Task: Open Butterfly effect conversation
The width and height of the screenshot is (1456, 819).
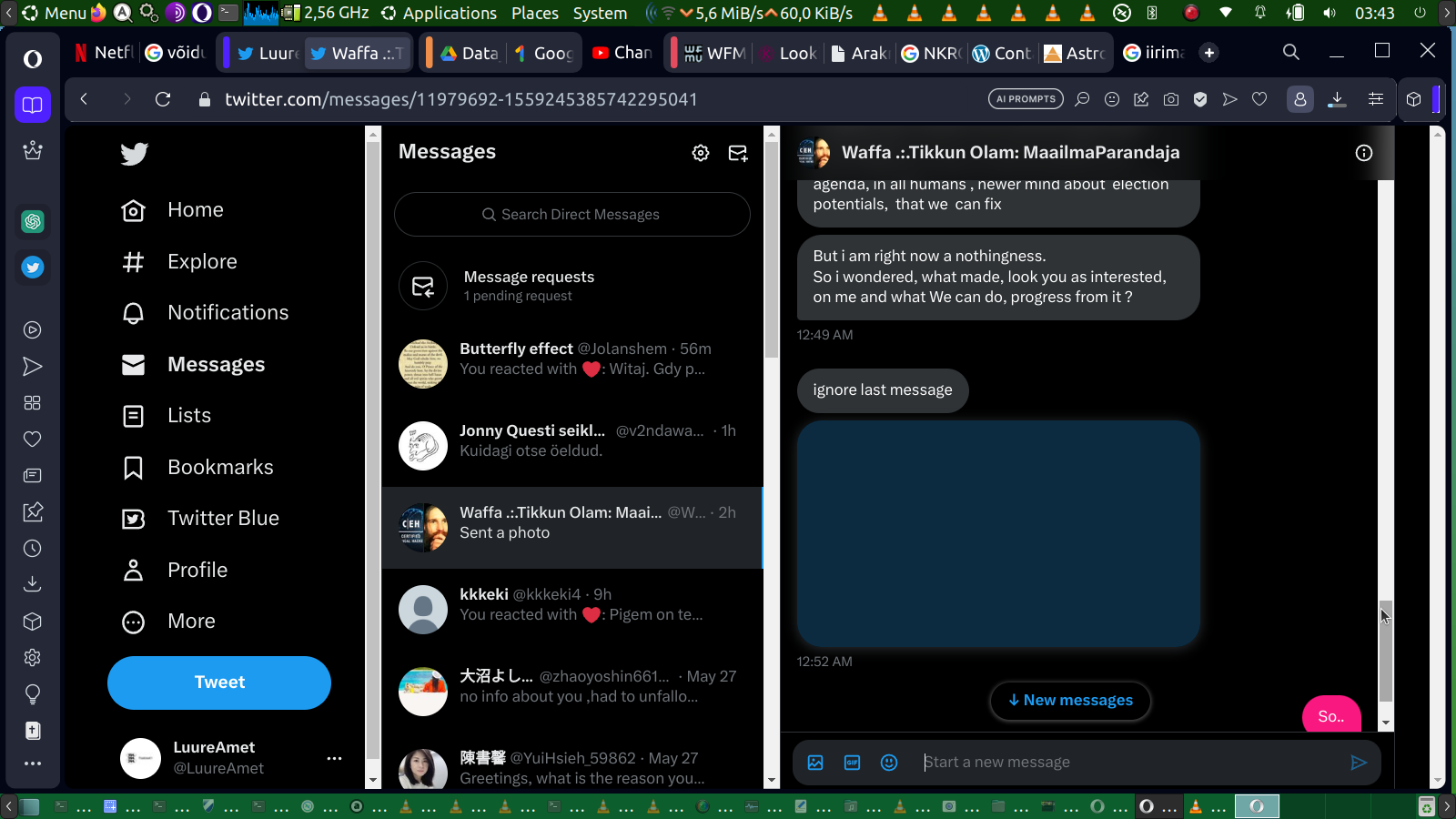Action: pyautogui.click(x=572, y=364)
